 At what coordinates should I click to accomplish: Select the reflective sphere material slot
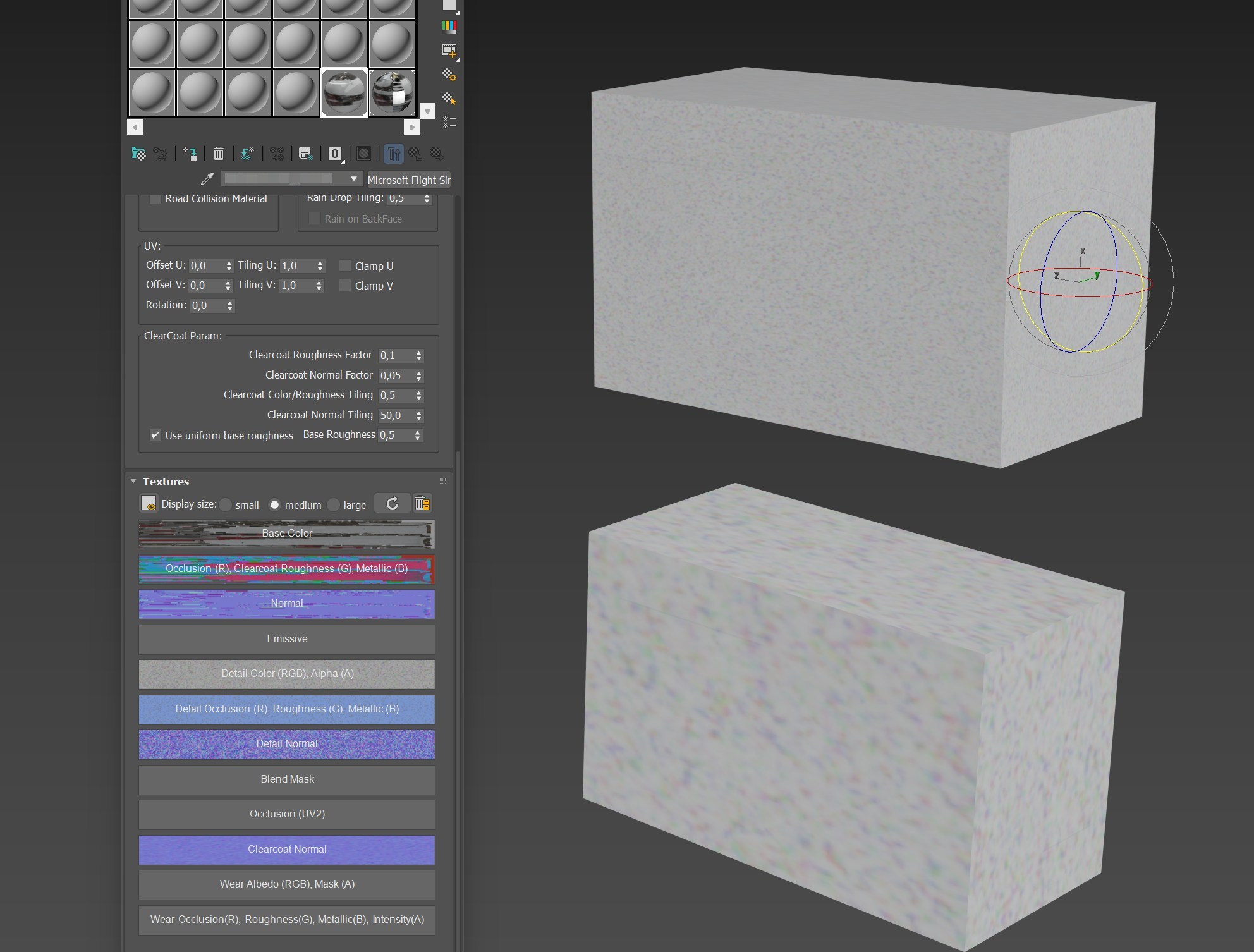tap(344, 93)
